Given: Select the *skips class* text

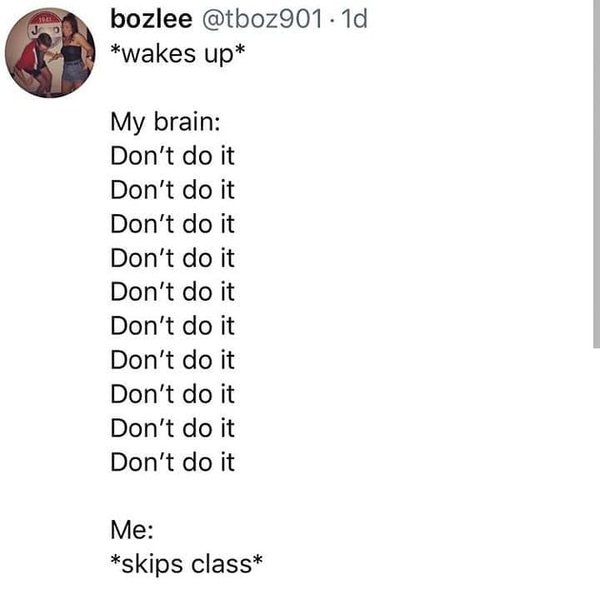Looking at the screenshot, I should pyautogui.click(x=187, y=564).
